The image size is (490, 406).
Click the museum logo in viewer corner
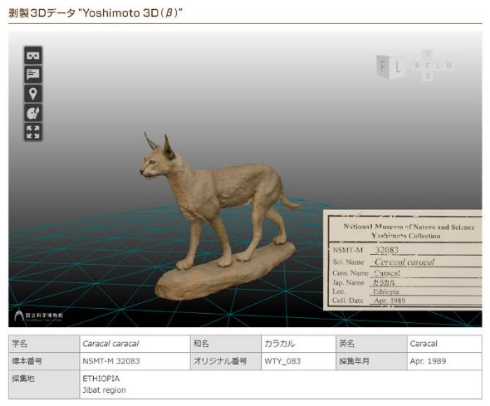click(x=38, y=316)
